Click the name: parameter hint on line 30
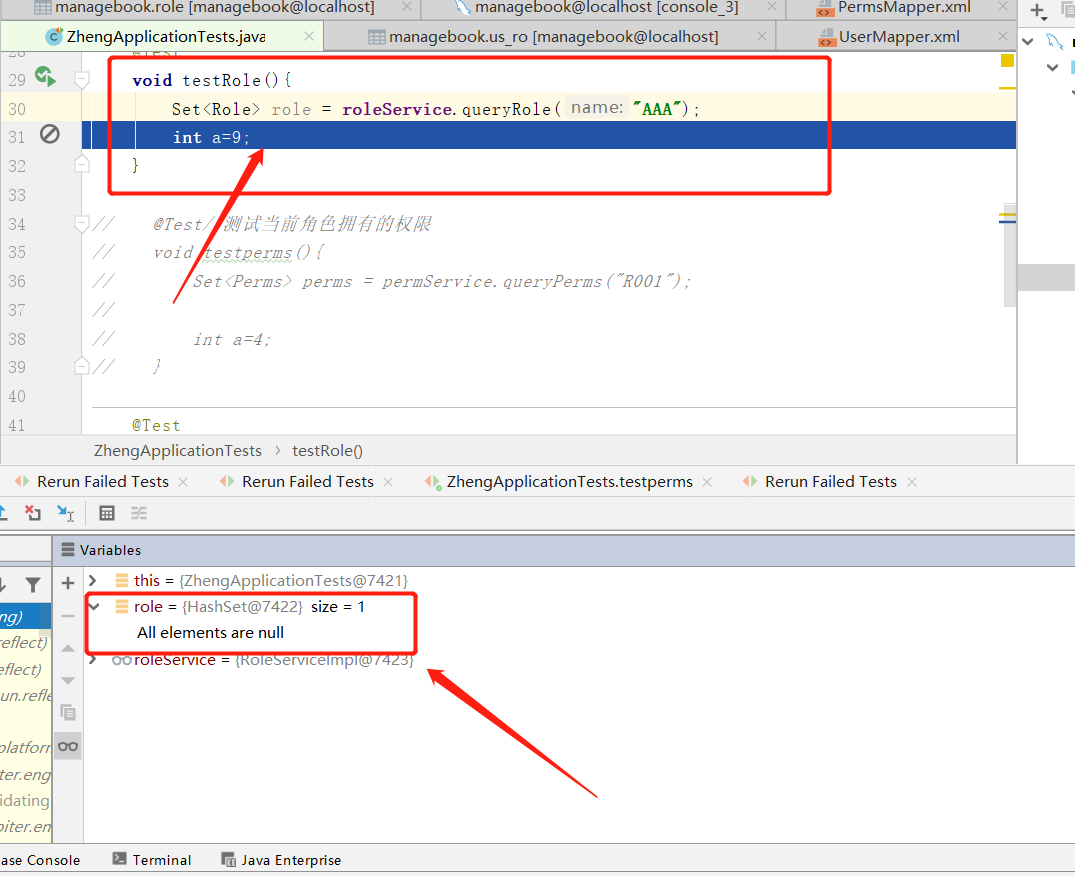This screenshot has height=876, width=1075. [597, 108]
